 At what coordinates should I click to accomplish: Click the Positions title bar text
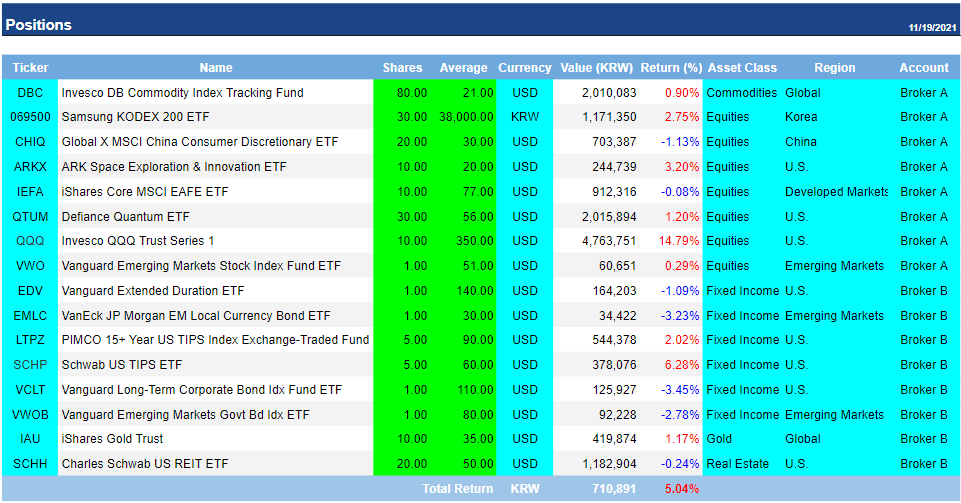coord(38,24)
